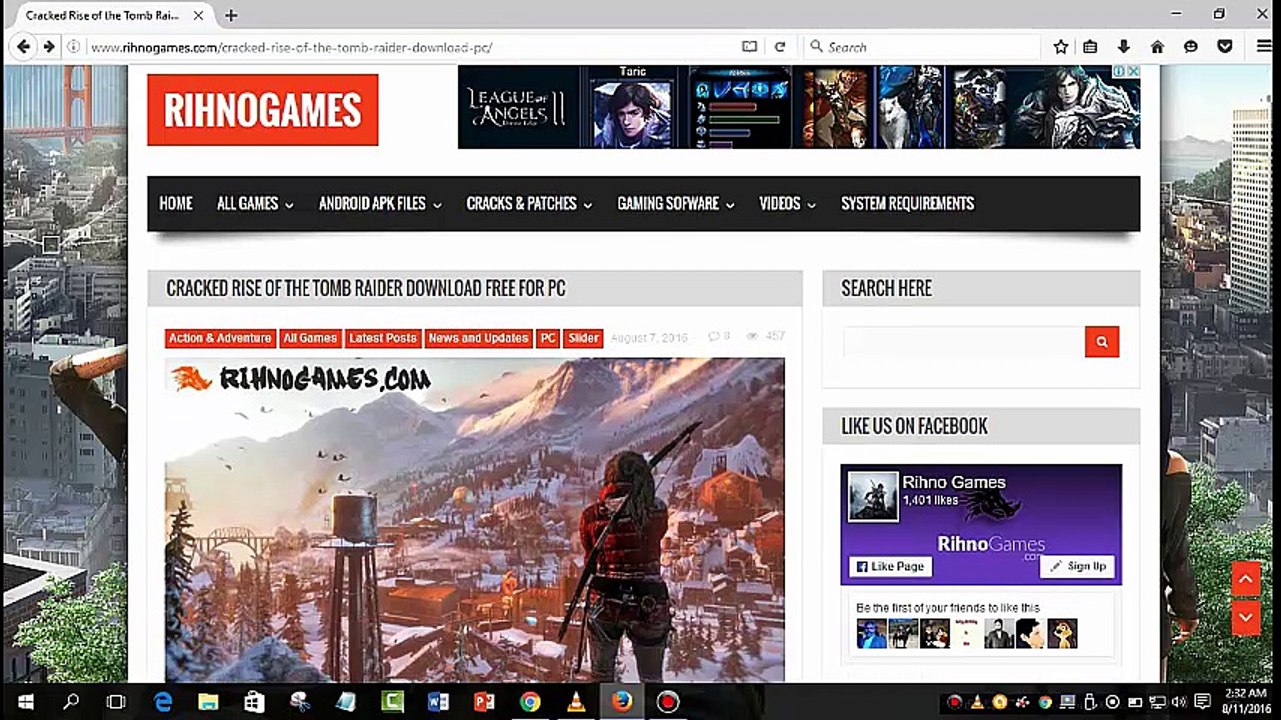The height and width of the screenshot is (720, 1281).
Task: Click the post title Cracked Rise of the Tomb Raider
Action: pyautogui.click(x=366, y=288)
